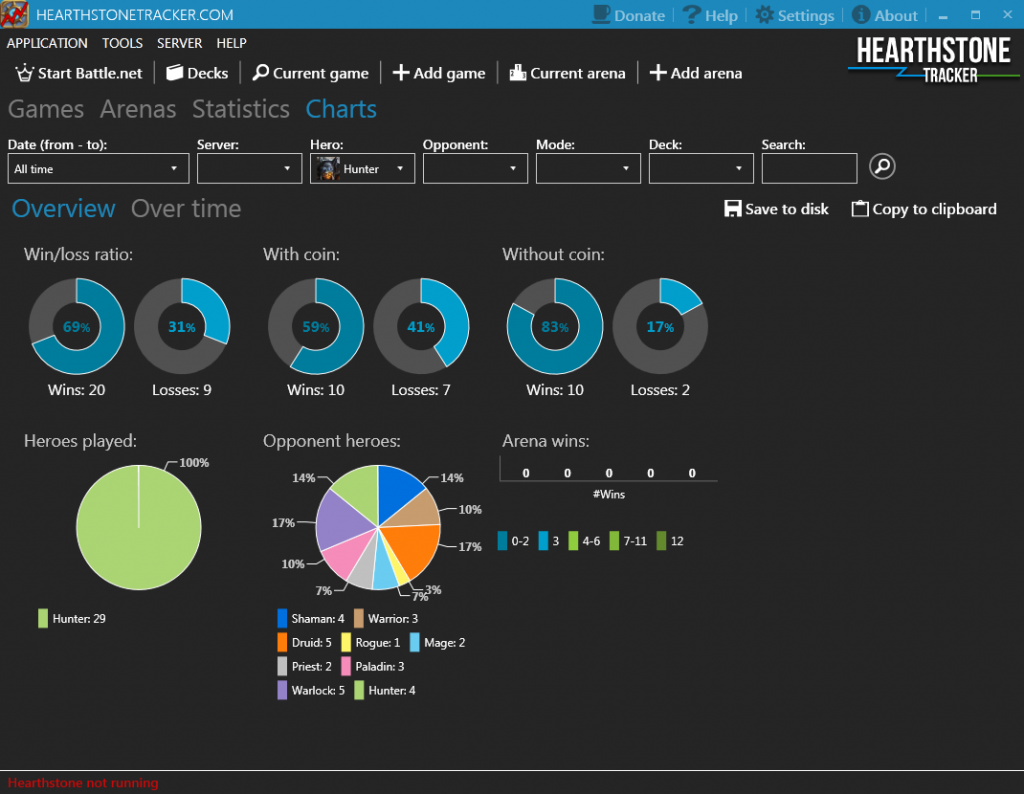This screenshot has height=794, width=1024.
Task: Click the Shaman blue legend swatch
Action: click(282, 618)
